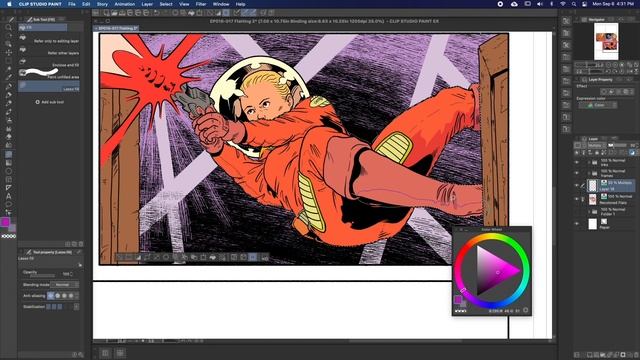640x360 pixels.
Task: Open the Expression color dropdown
Action: tap(597, 105)
